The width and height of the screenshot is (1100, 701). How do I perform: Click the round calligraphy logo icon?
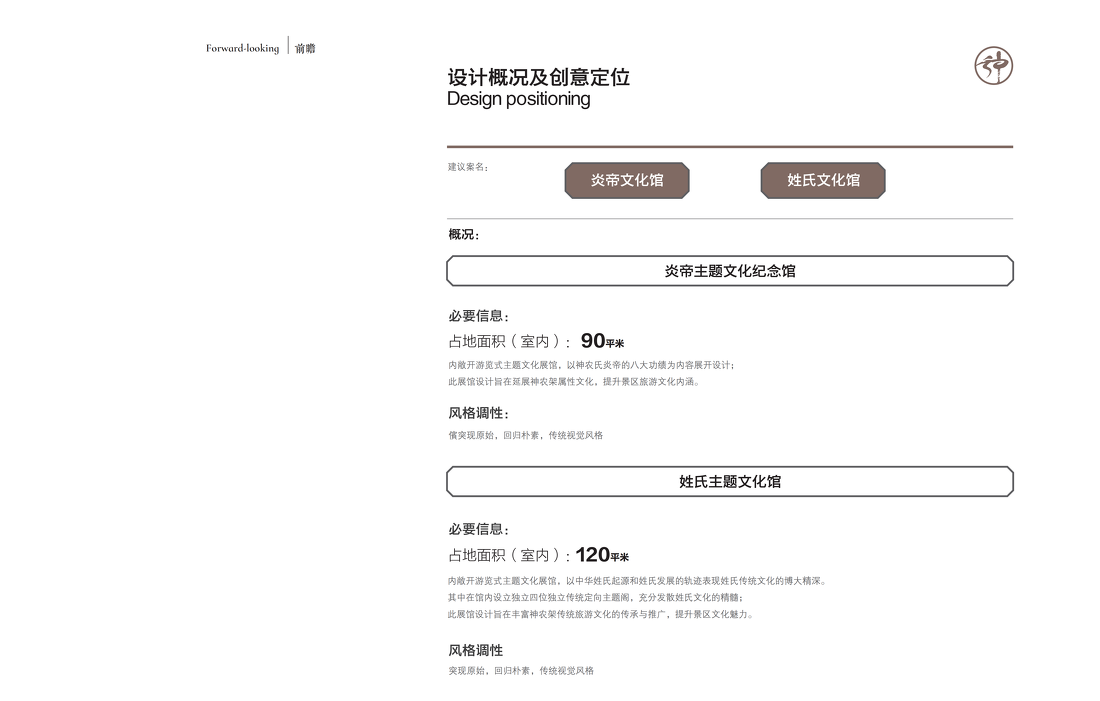[993, 66]
